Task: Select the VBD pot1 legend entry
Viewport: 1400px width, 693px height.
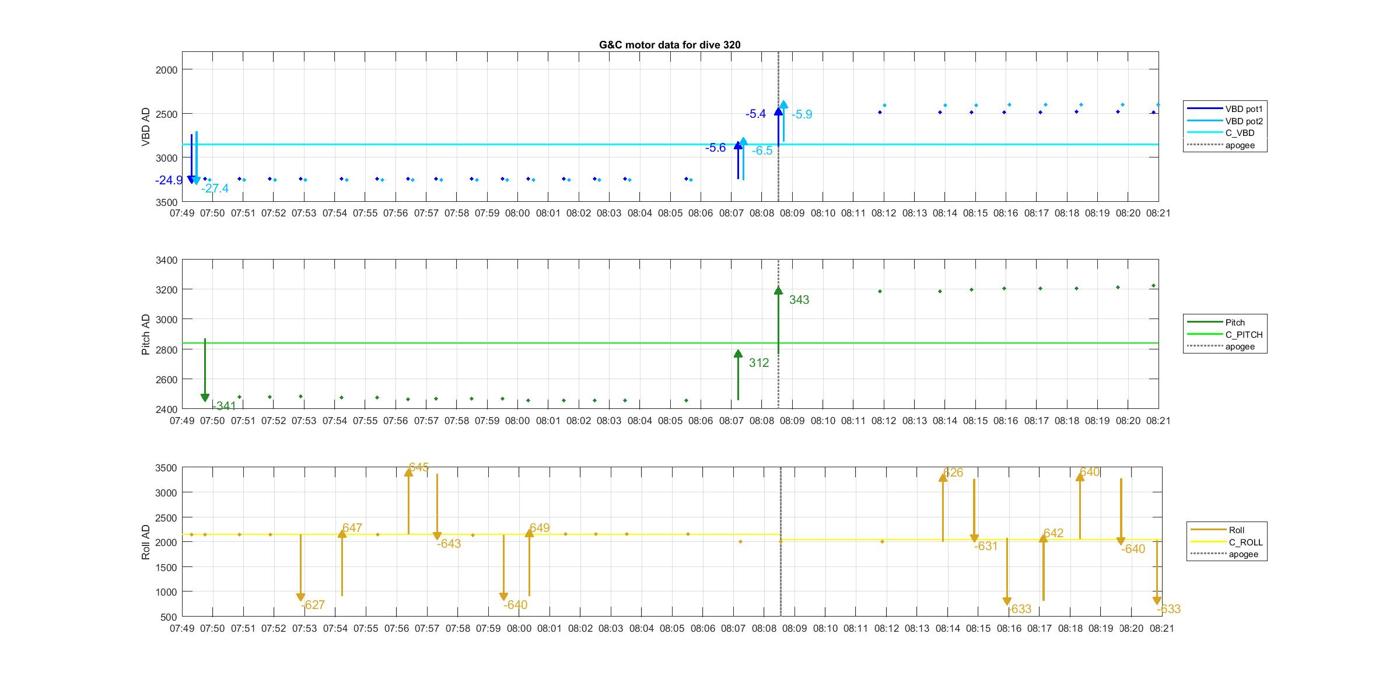Action: coord(1226,108)
